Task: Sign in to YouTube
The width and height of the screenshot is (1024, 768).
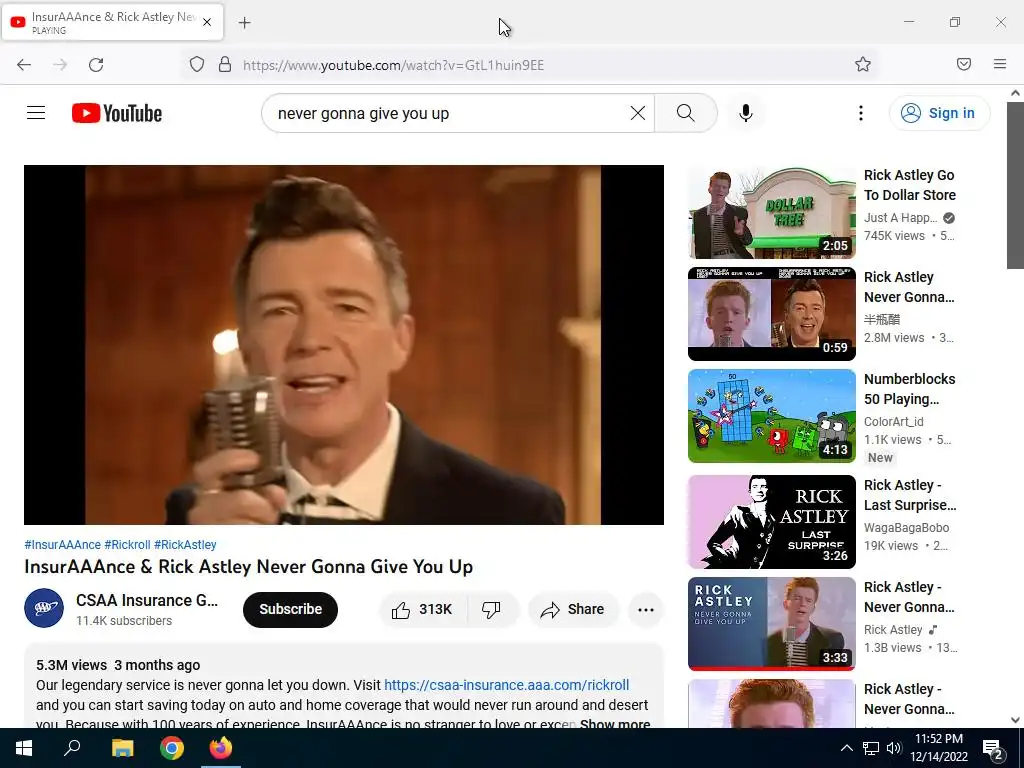Action: pyautogui.click(x=939, y=113)
